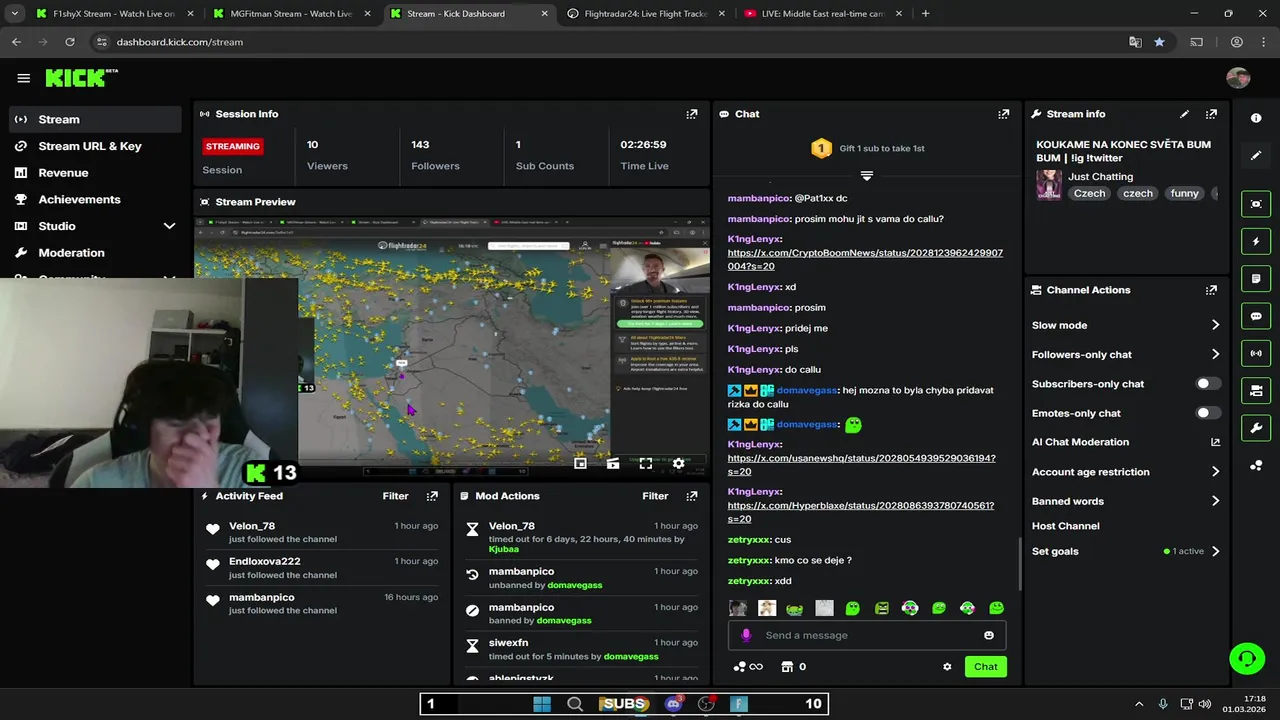Toggle the mod actions widget in right sidebar
Viewport: 1280px width, 720px height.
pos(1256,390)
